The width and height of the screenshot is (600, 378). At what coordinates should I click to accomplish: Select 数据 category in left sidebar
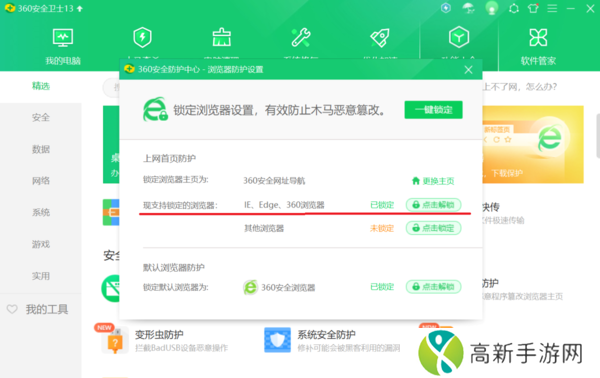tap(41, 149)
